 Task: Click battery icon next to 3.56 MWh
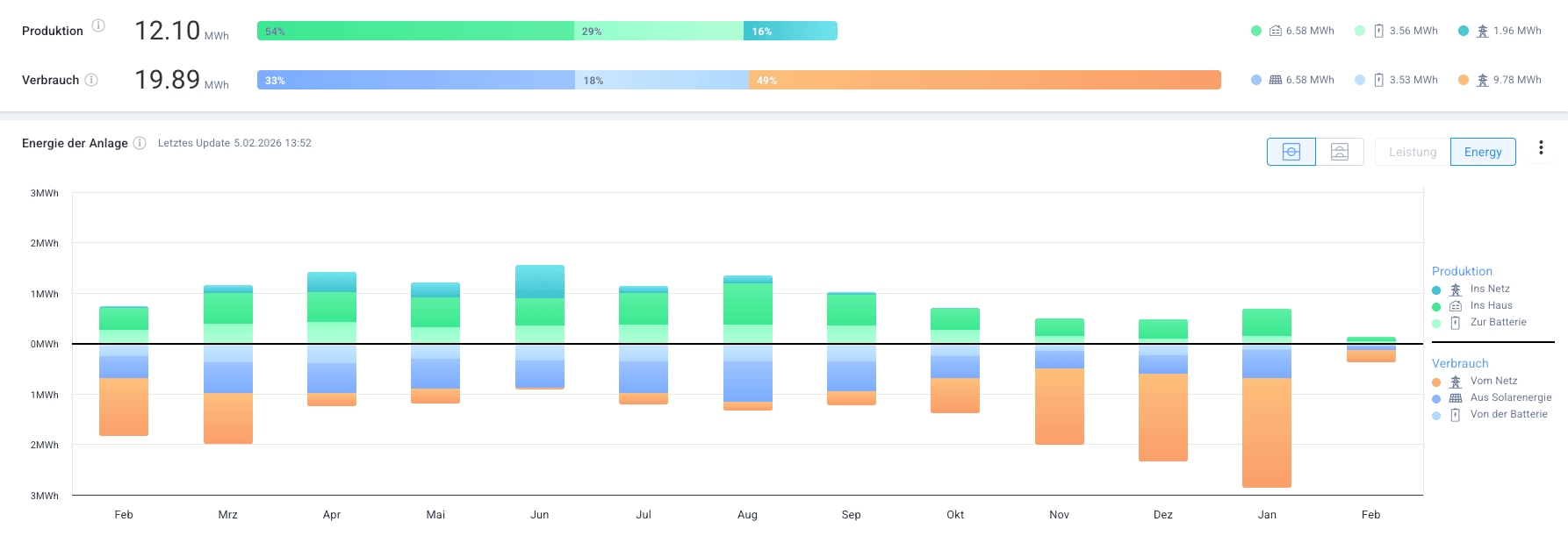(1378, 31)
